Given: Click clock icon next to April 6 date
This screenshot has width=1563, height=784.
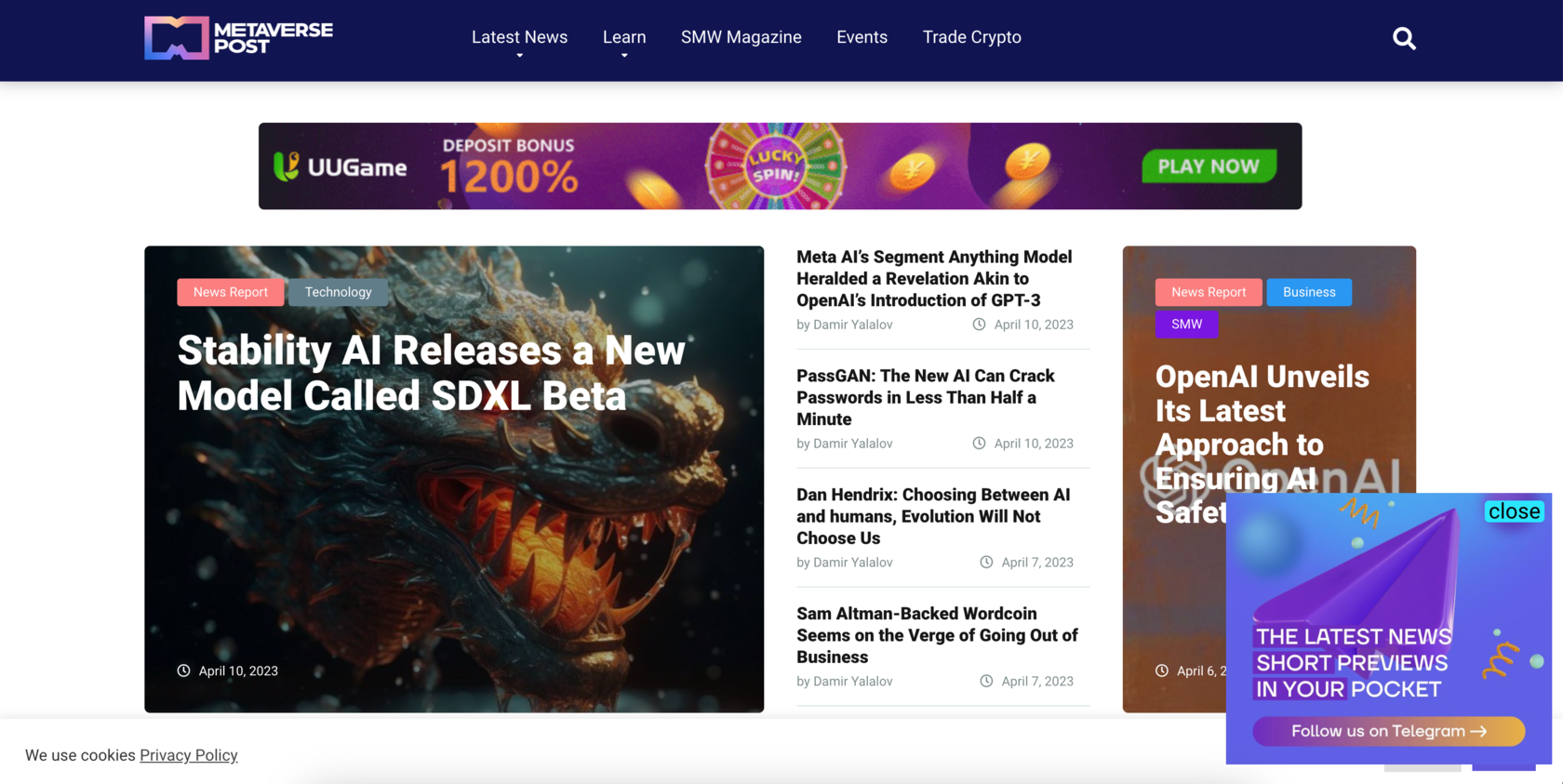Looking at the screenshot, I should [1162, 671].
